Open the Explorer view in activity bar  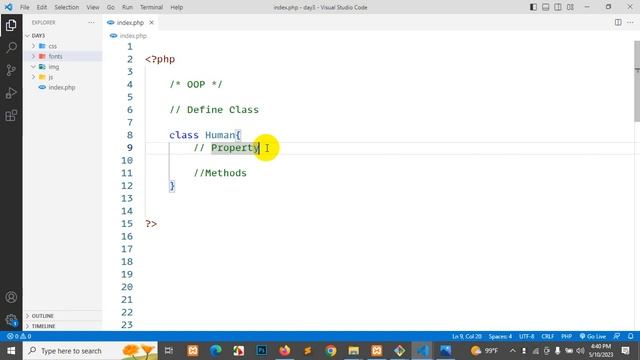pyautogui.click(x=11, y=25)
